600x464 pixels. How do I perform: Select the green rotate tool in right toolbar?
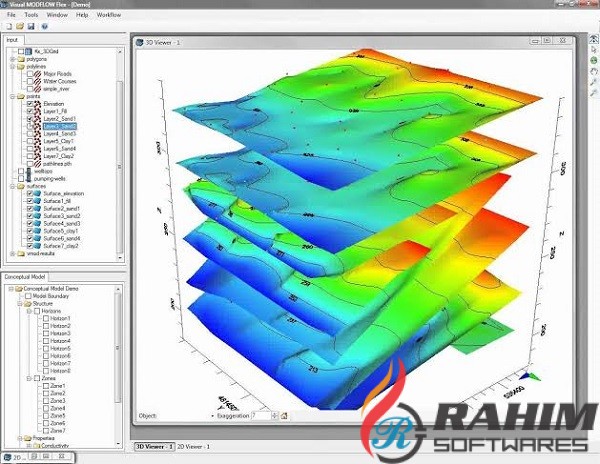coord(593,60)
